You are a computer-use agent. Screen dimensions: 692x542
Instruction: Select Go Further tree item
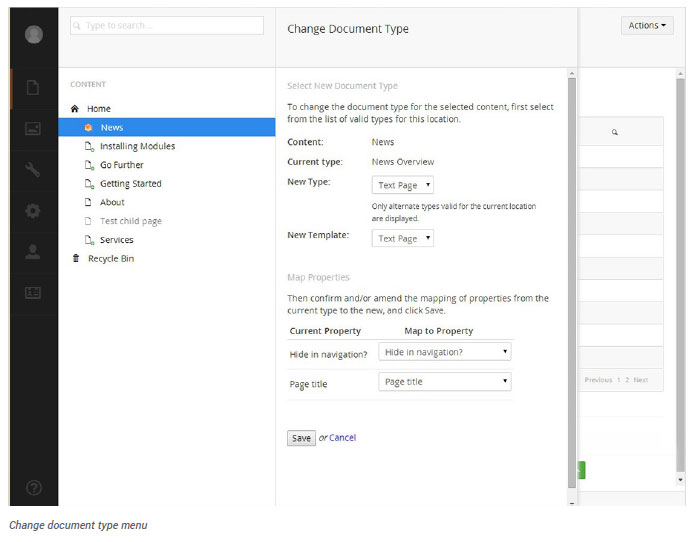122,165
